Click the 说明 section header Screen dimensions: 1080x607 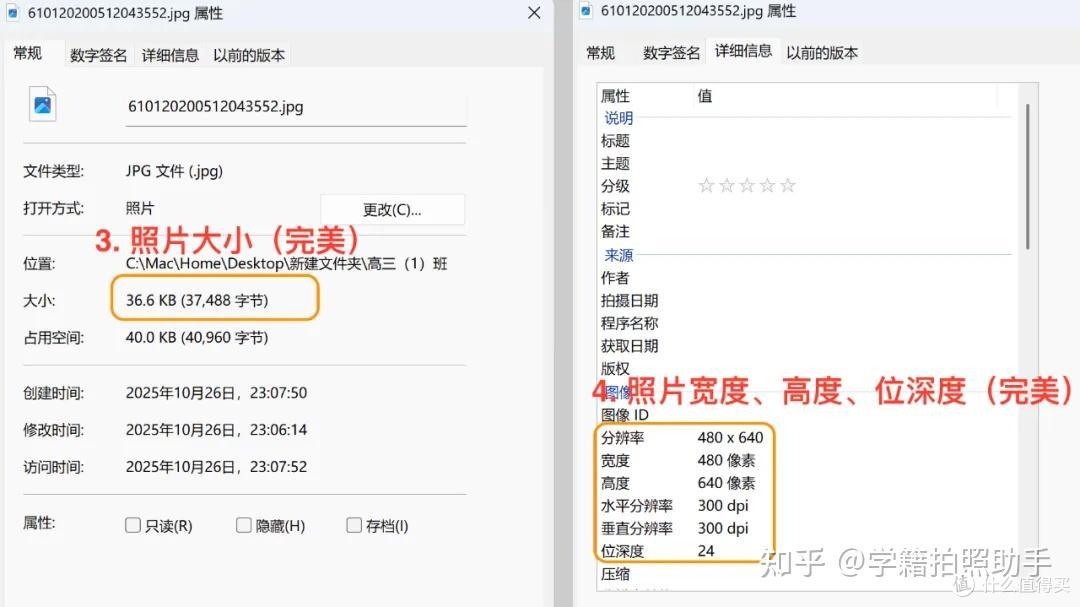618,119
